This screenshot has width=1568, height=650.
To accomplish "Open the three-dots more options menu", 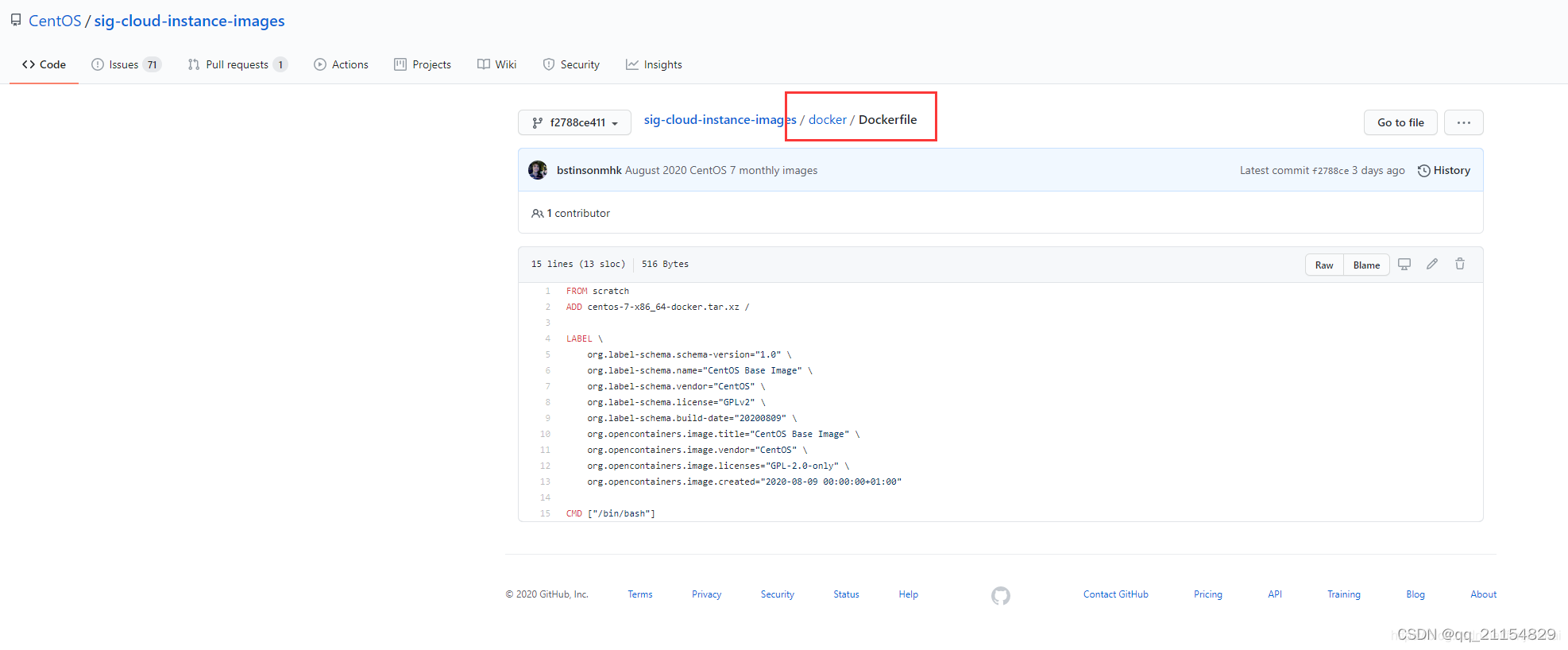I will (1464, 122).
